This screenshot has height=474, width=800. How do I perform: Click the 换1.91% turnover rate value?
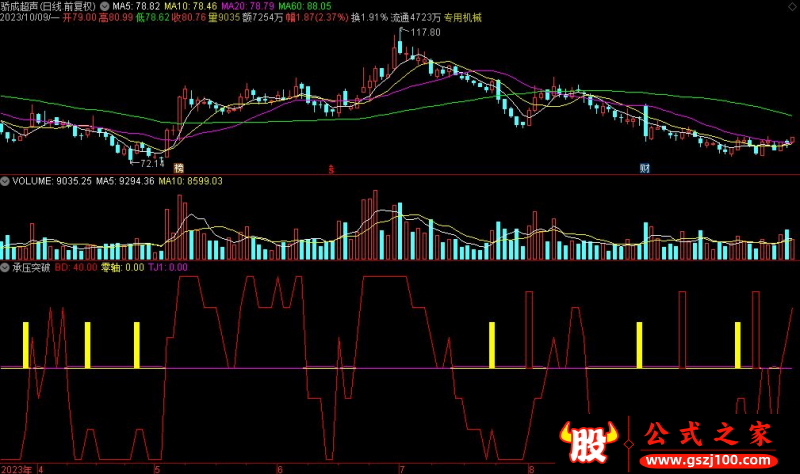point(369,17)
